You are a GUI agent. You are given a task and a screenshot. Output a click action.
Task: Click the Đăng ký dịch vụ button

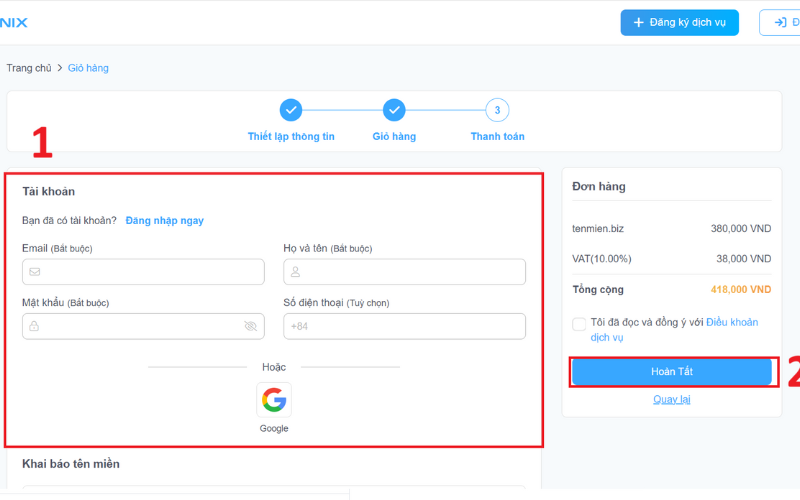tap(679, 22)
